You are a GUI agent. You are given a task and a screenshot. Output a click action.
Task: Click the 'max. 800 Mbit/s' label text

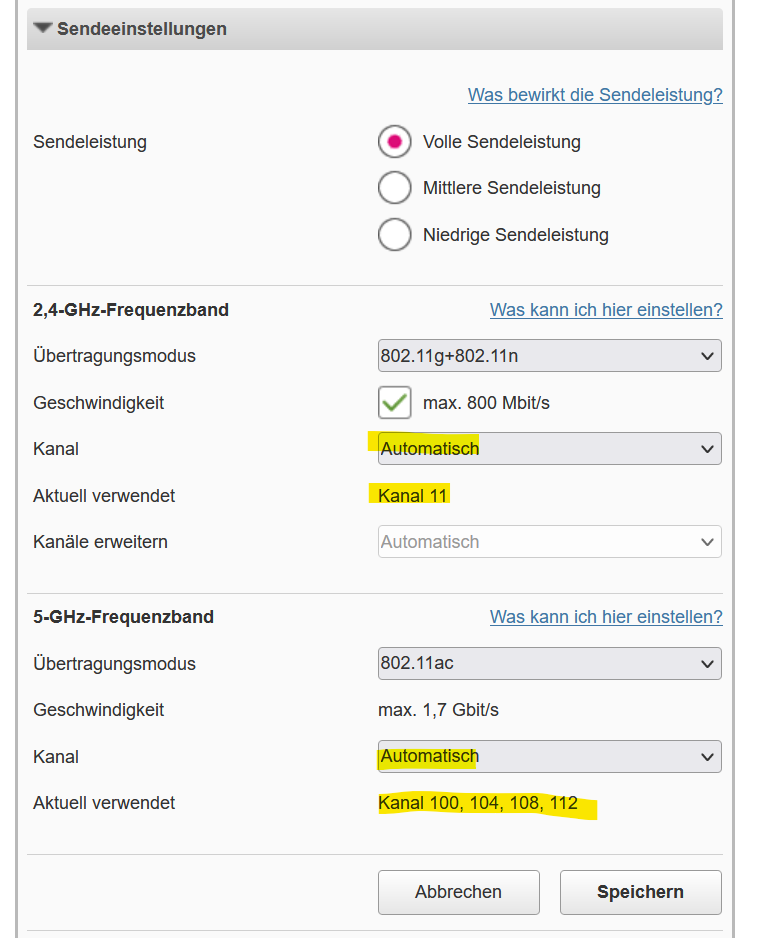486,403
